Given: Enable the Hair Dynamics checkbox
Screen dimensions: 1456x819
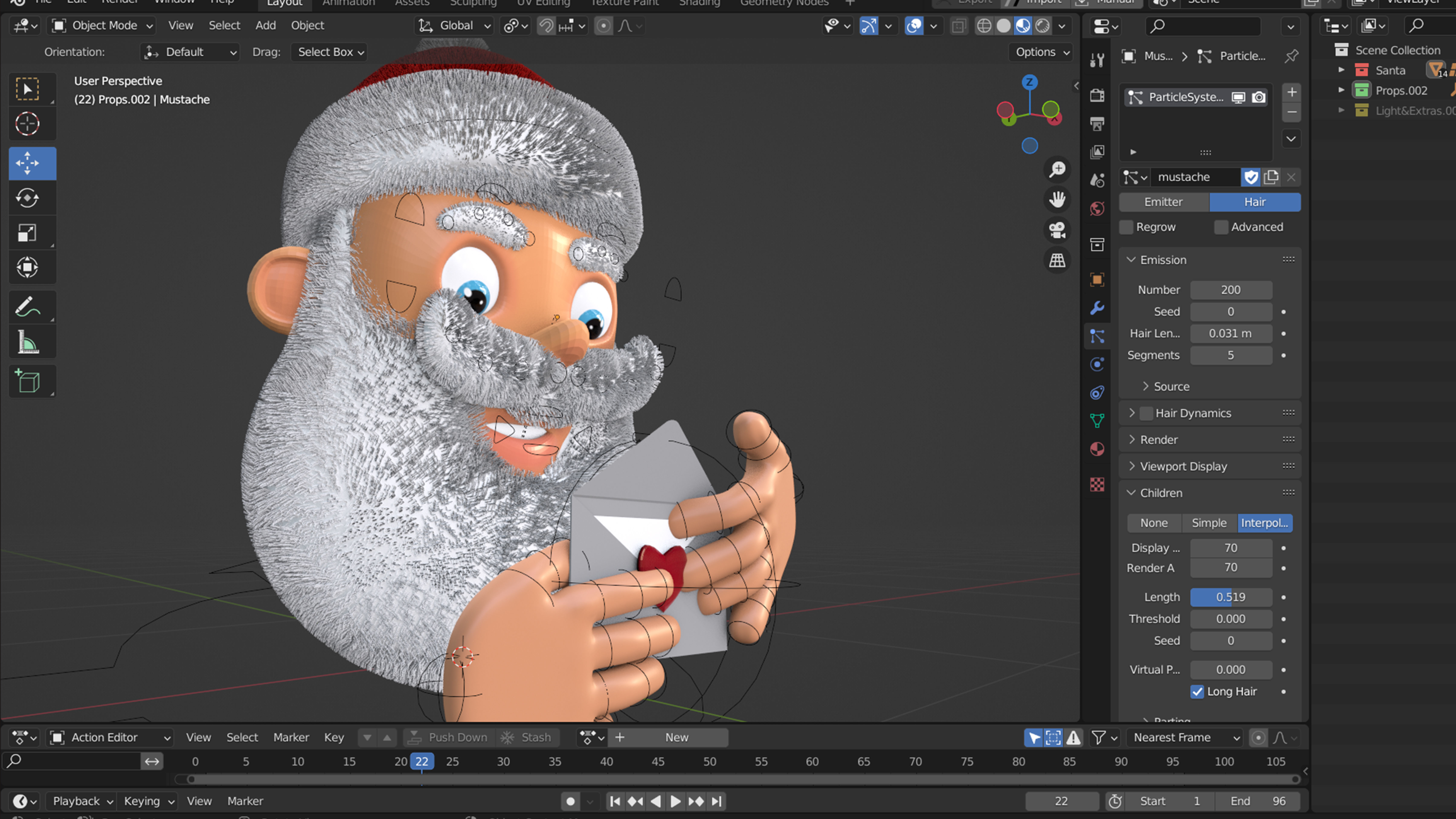Looking at the screenshot, I should [x=1146, y=413].
